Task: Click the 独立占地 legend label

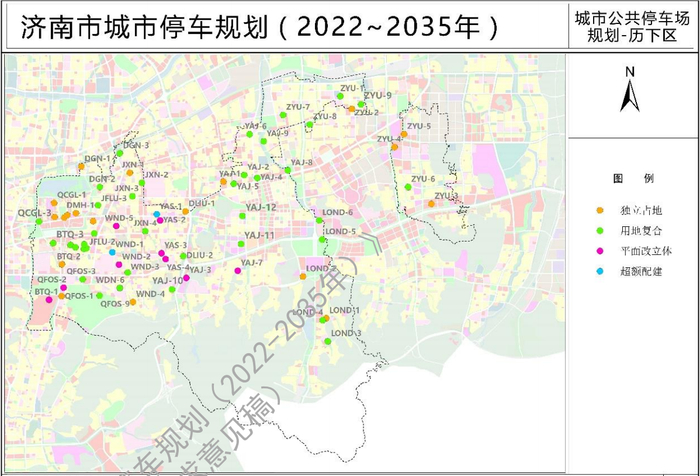Action: [x=641, y=210]
